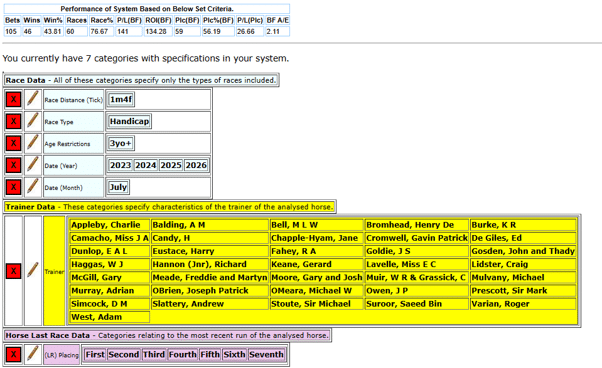Click trainer Gosden, John and Thady
The image size is (602, 368).
click(x=523, y=251)
